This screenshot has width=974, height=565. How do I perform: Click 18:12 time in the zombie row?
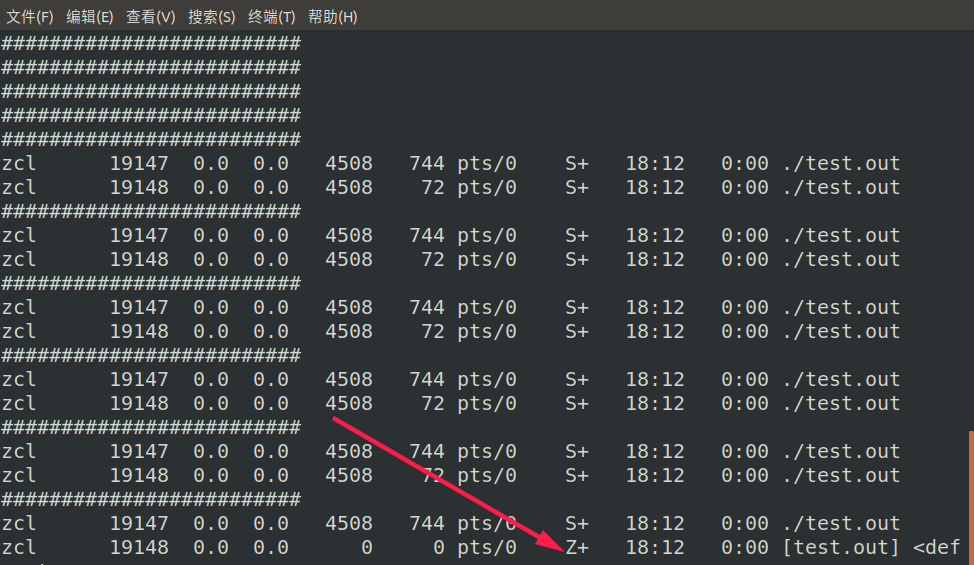pyautogui.click(x=655, y=547)
